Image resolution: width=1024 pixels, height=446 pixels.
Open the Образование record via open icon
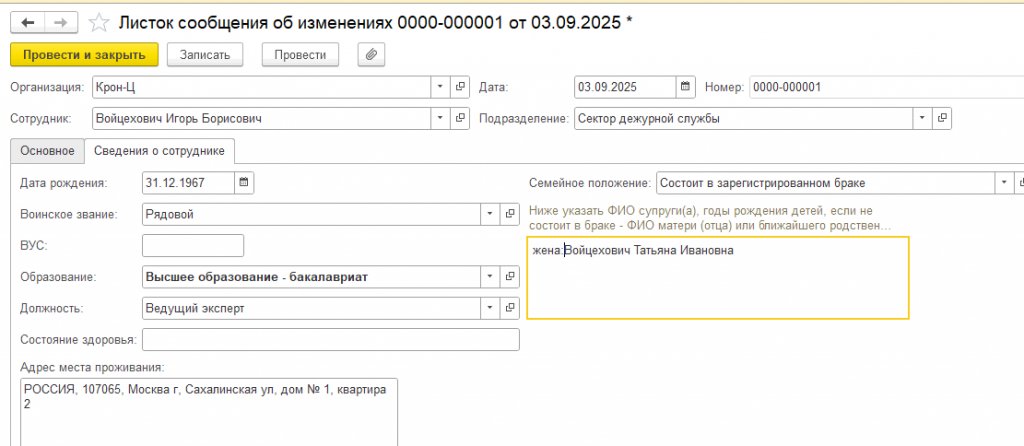pos(510,277)
